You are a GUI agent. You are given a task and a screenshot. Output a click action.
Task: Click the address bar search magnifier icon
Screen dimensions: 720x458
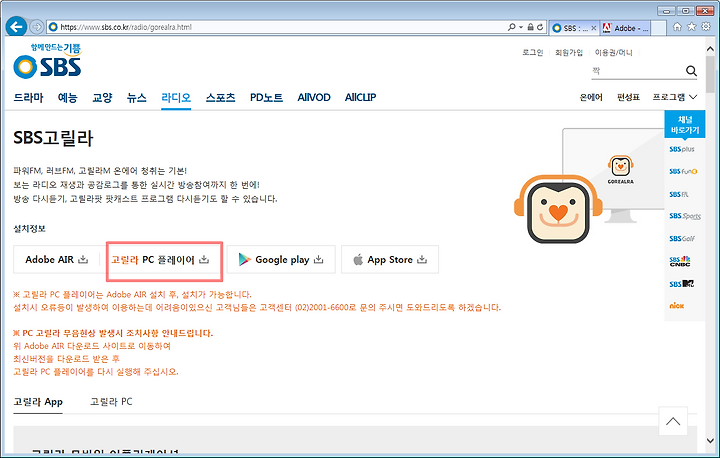(x=511, y=27)
